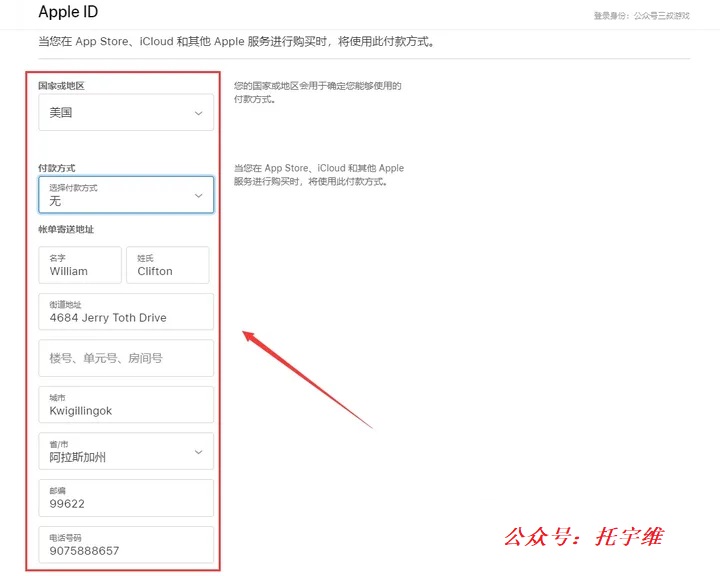Click the Apple ID page title
Viewport: 720px width, 576px height.
tap(68, 12)
